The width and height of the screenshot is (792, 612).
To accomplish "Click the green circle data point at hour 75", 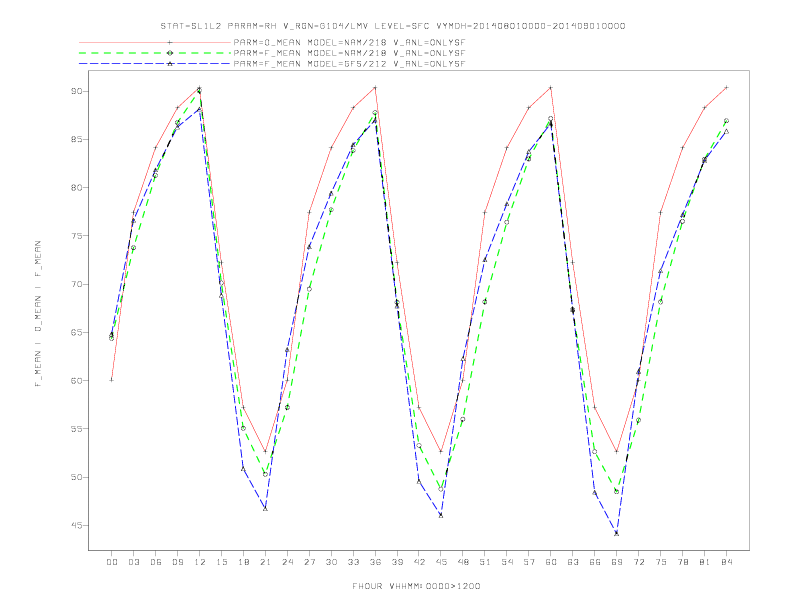I will [x=660, y=302].
